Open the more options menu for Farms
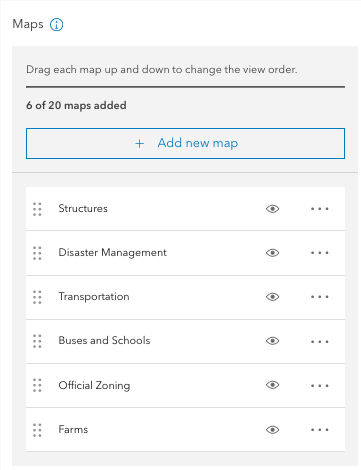 click(x=320, y=430)
